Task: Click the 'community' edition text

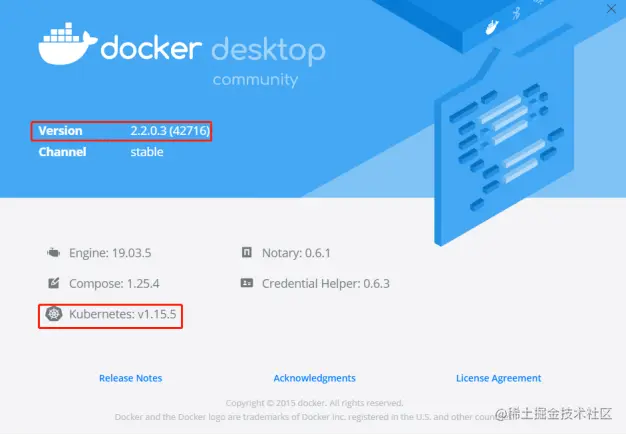Action: 256,80
